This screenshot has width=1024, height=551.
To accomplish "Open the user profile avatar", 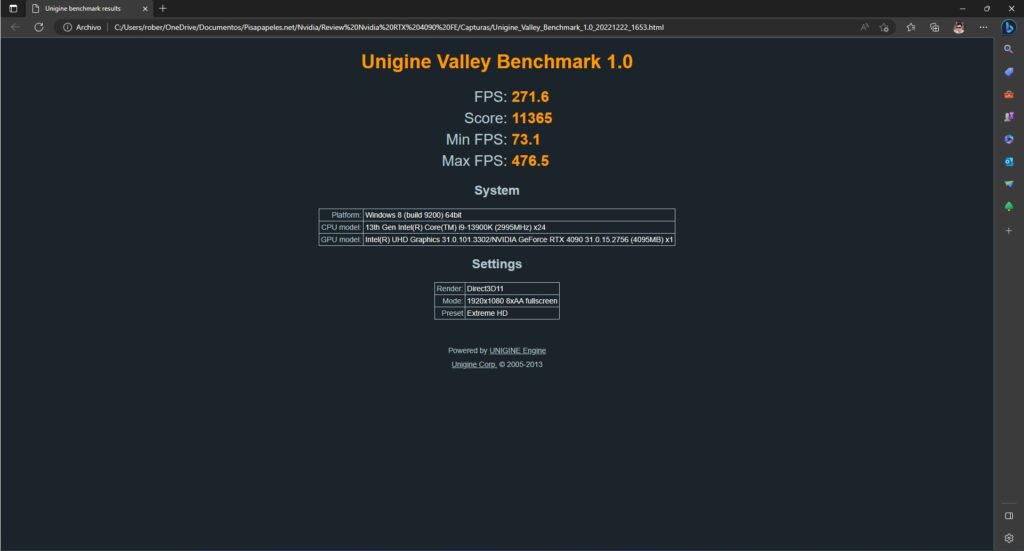I will 958,27.
